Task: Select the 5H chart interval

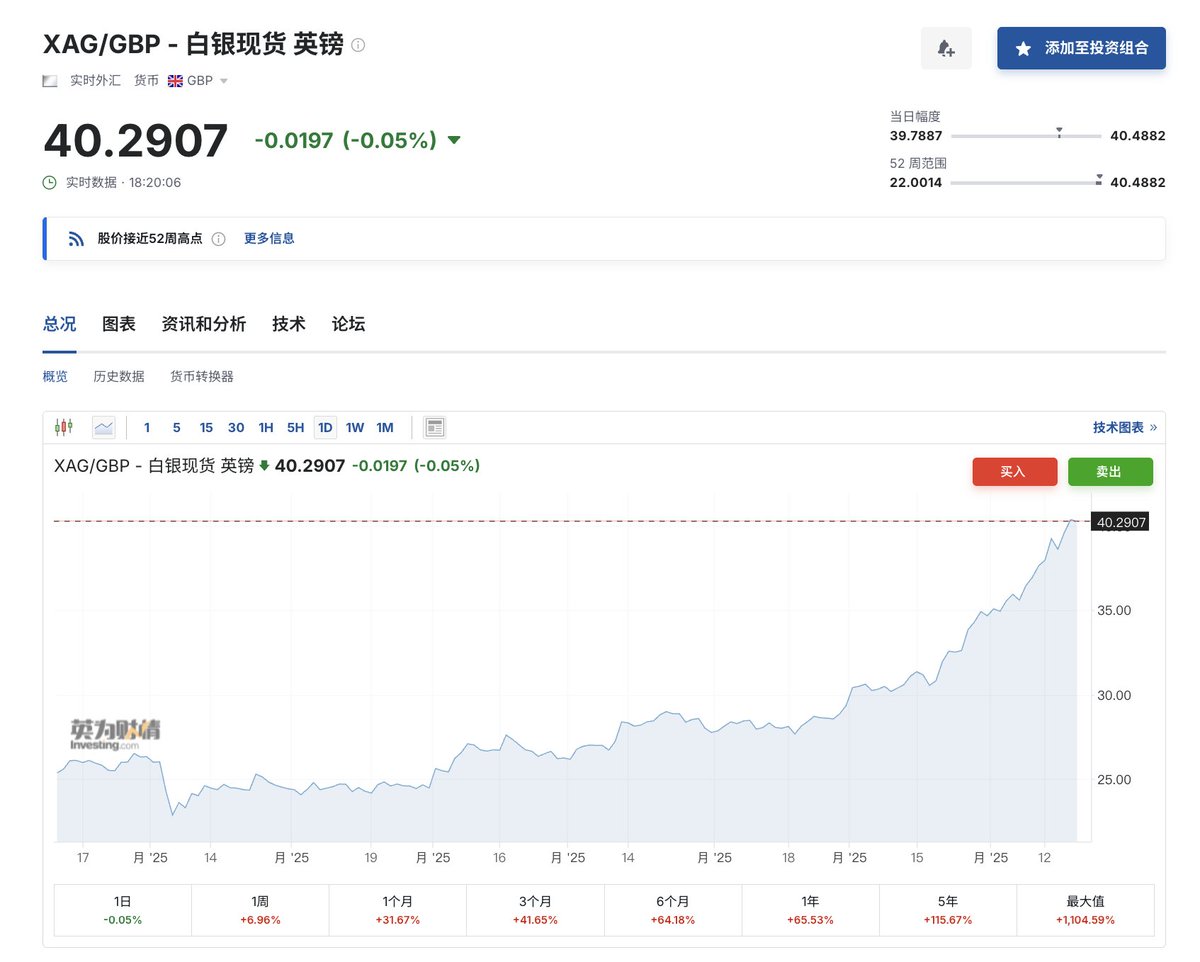Action: pos(295,427)
